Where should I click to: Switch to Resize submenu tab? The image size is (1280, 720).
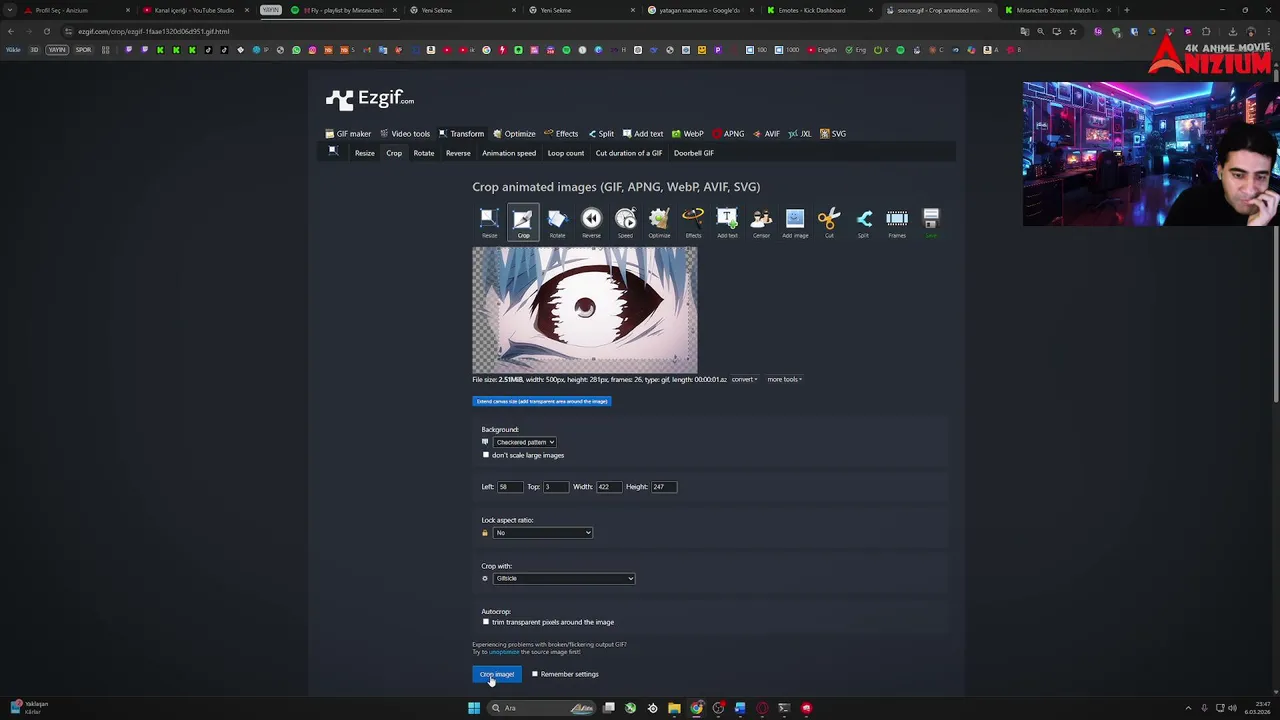click(x=364, y=153)
